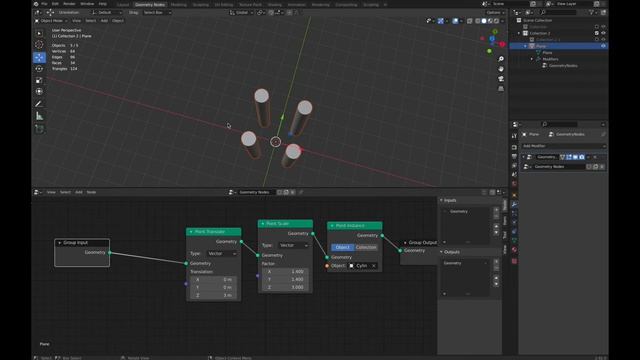This screenshot has height=360, width=640.
Task: Switch to Geometry Nodes workspace tab
Action: pyautogui.click(x=150, y=4)
